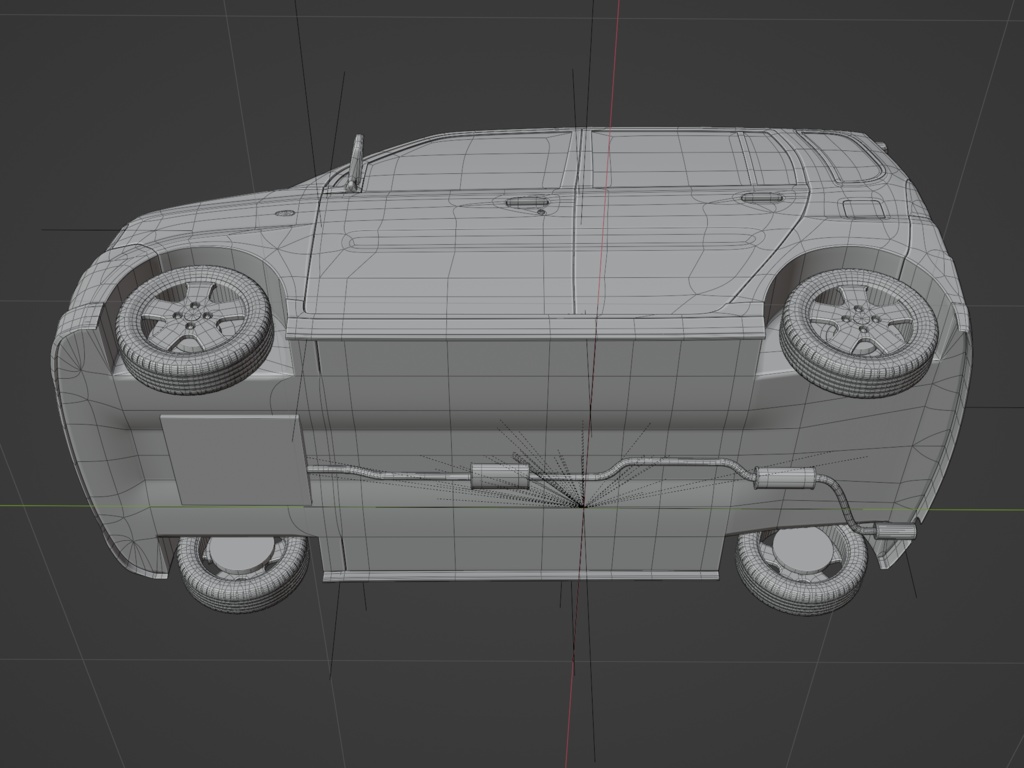Viewport: 1024px width, 768px height.
Task: Select the front door window glass
Action: [466, 161]
